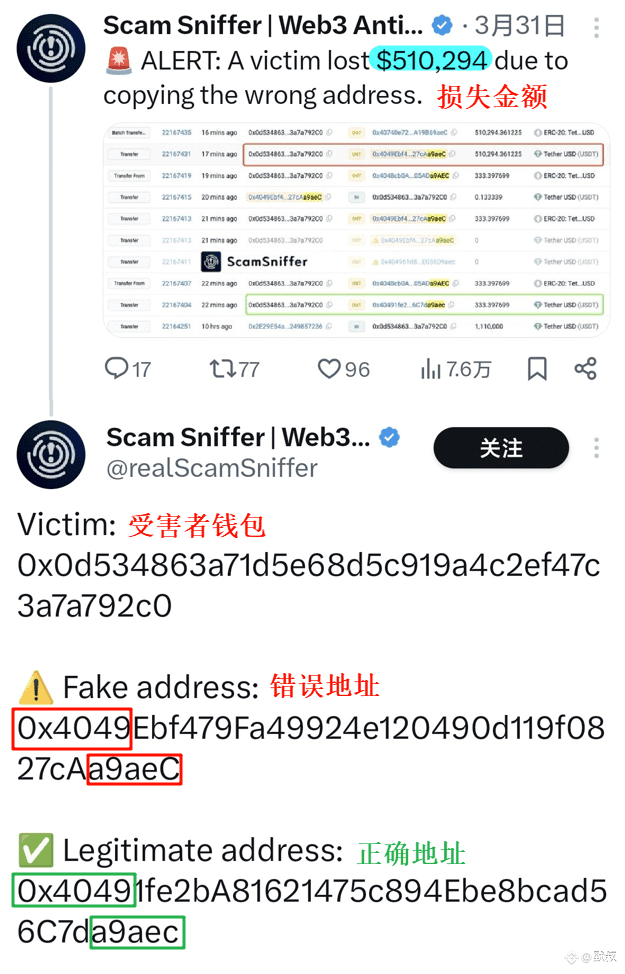Viewport: 625px width, 974px height.
Task: Click the victim wallet address text
Action: pos(309,585)
